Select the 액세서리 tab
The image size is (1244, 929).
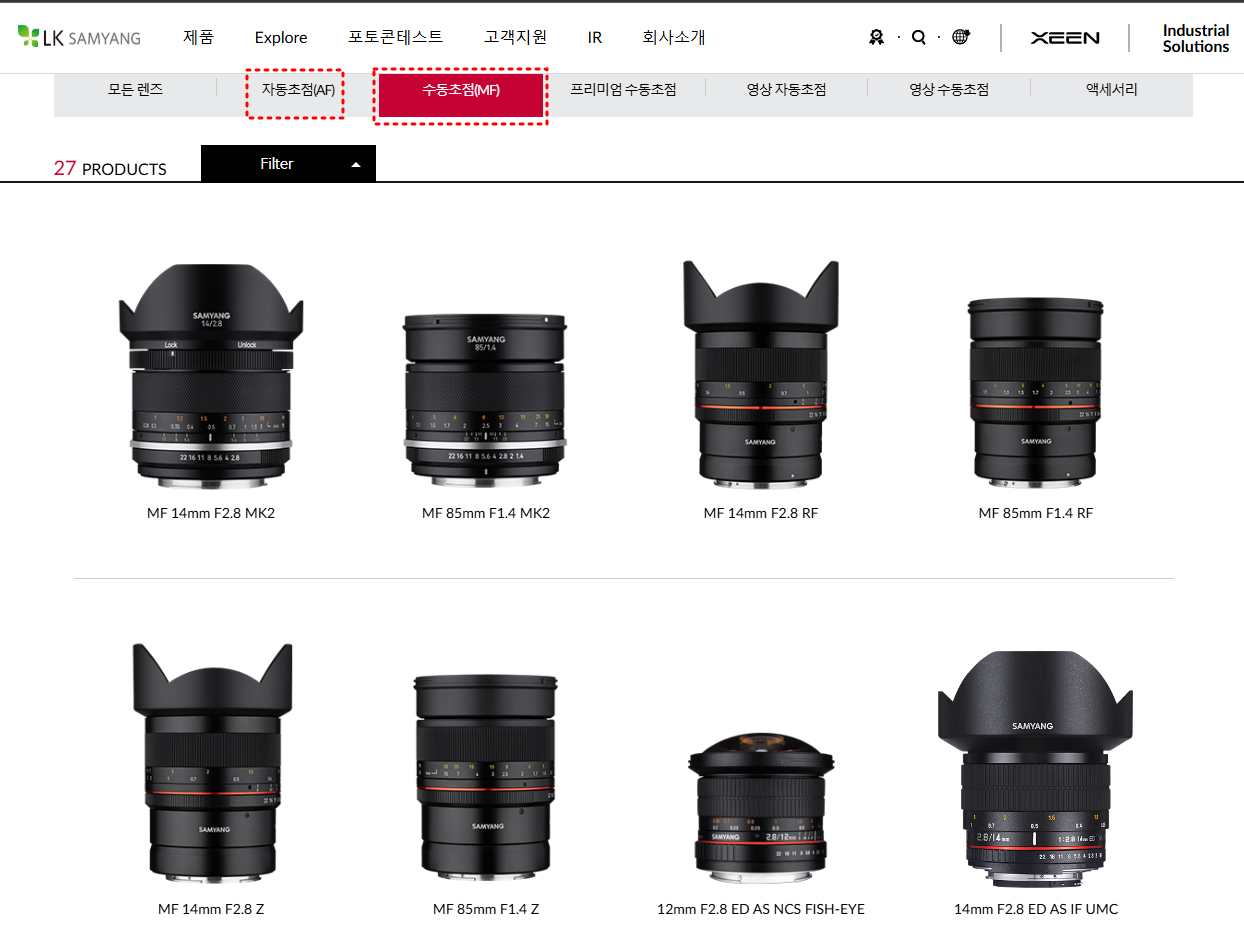[x=1111, y=89]
